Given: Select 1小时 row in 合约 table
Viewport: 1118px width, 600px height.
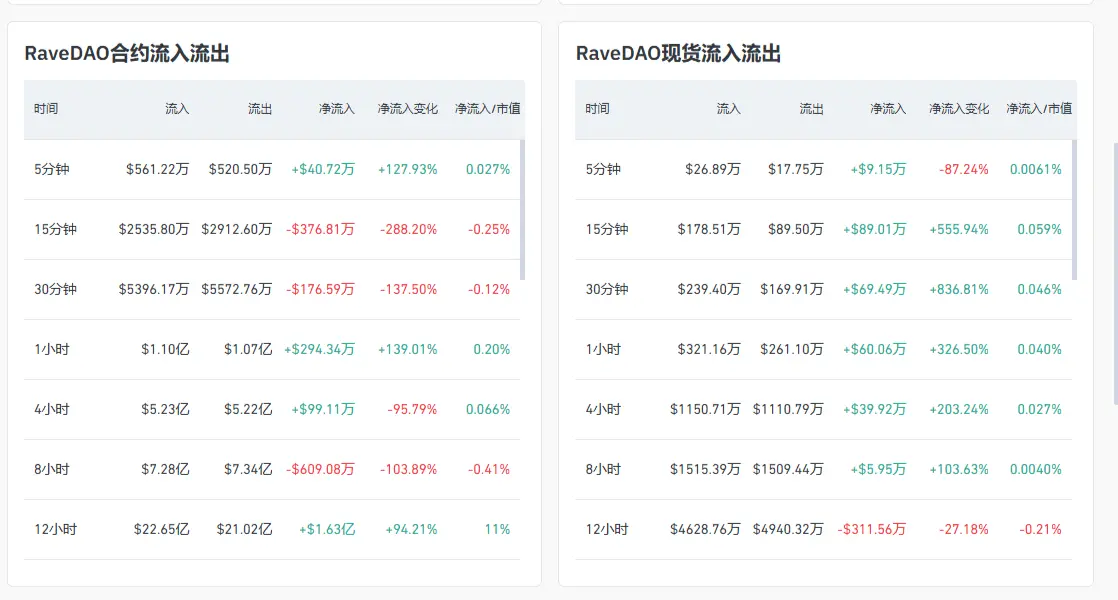Looking at the screenshot, I should click(272, 349).
